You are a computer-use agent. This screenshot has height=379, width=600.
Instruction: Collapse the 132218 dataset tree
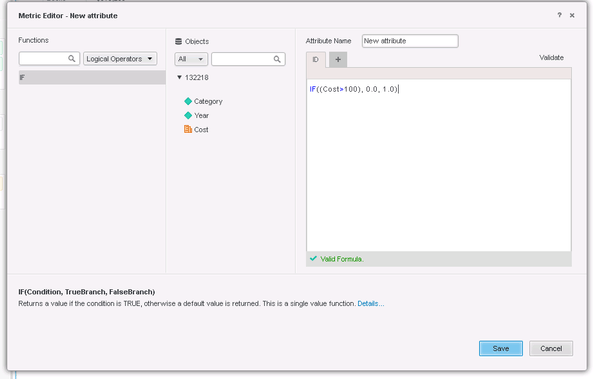click(179, 77)
